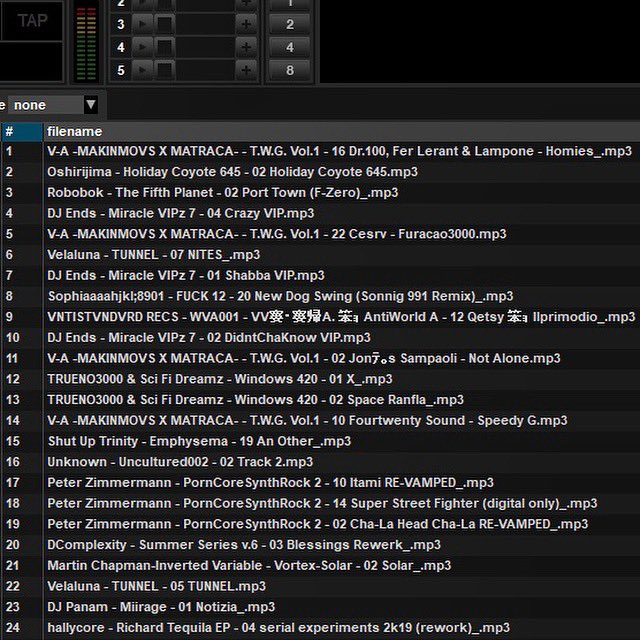This screenshot has width=640, height=640.
Task: Select '14 Super Street Fighter (digital only)' track
Action: tap(320, 504)
